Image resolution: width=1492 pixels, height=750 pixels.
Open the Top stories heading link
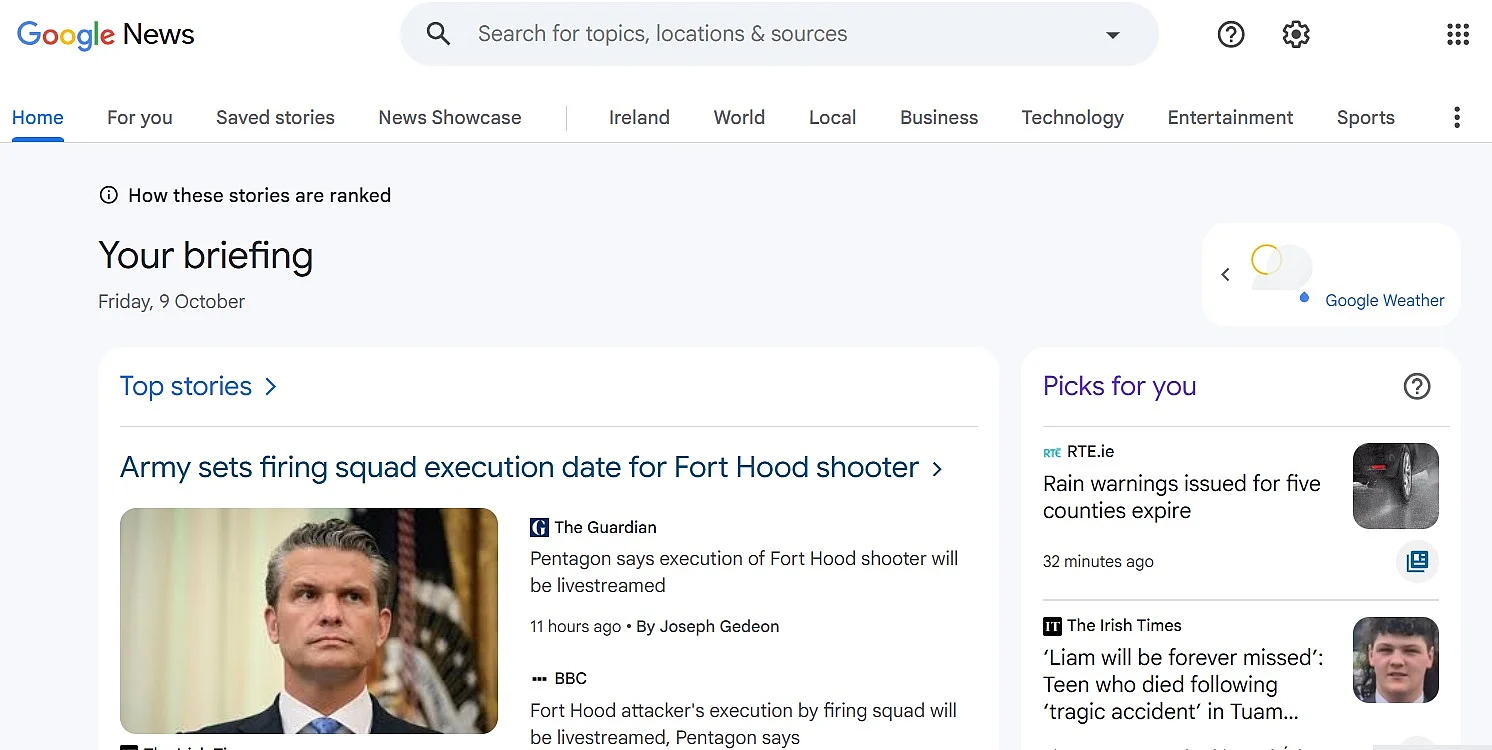click(186, 386)
